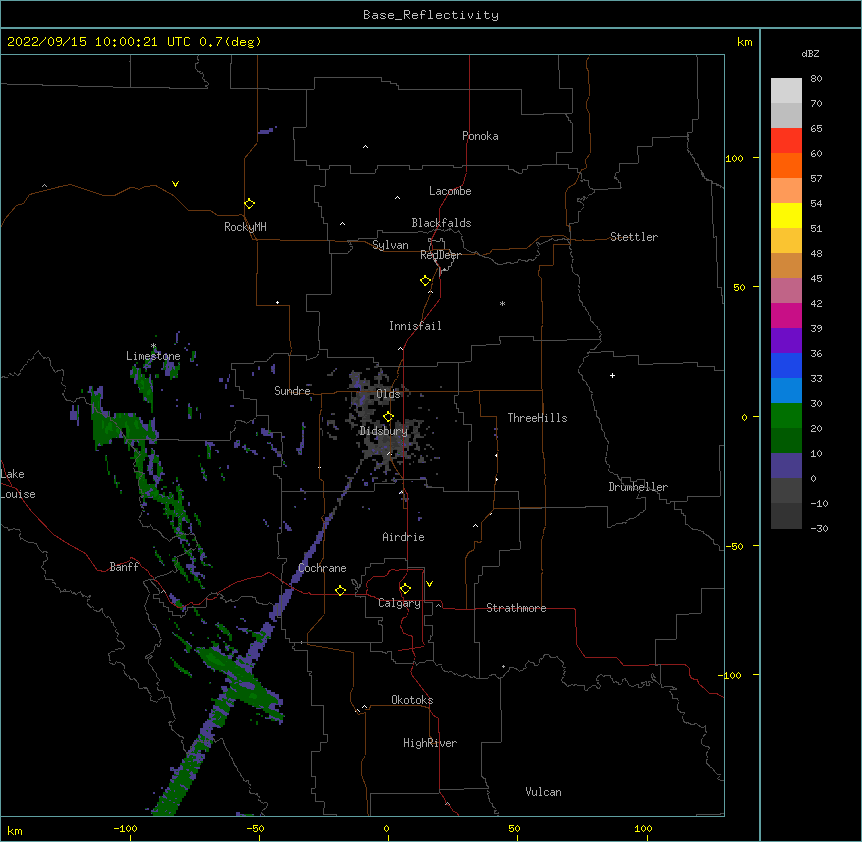
Task: Click the Base_Reflectivity title text
Action: [x=431, y=15]
